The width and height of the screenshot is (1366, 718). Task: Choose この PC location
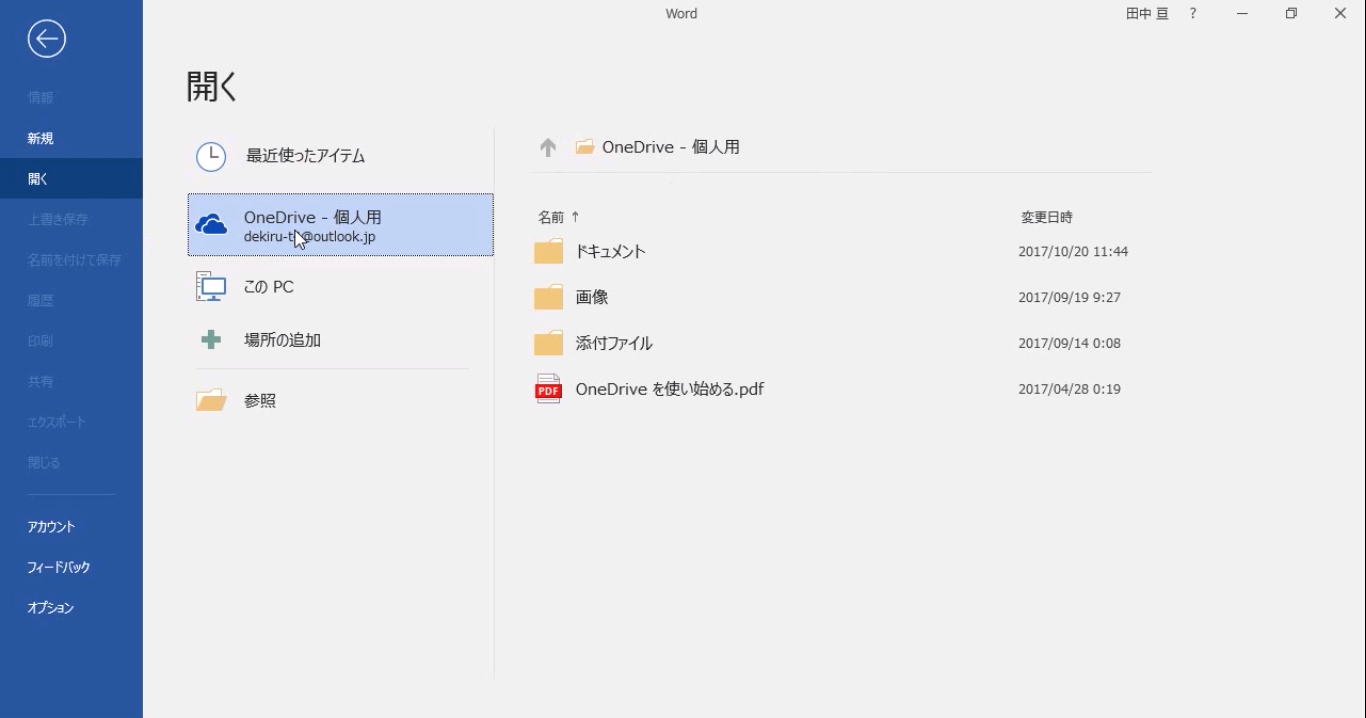point(340,287)
